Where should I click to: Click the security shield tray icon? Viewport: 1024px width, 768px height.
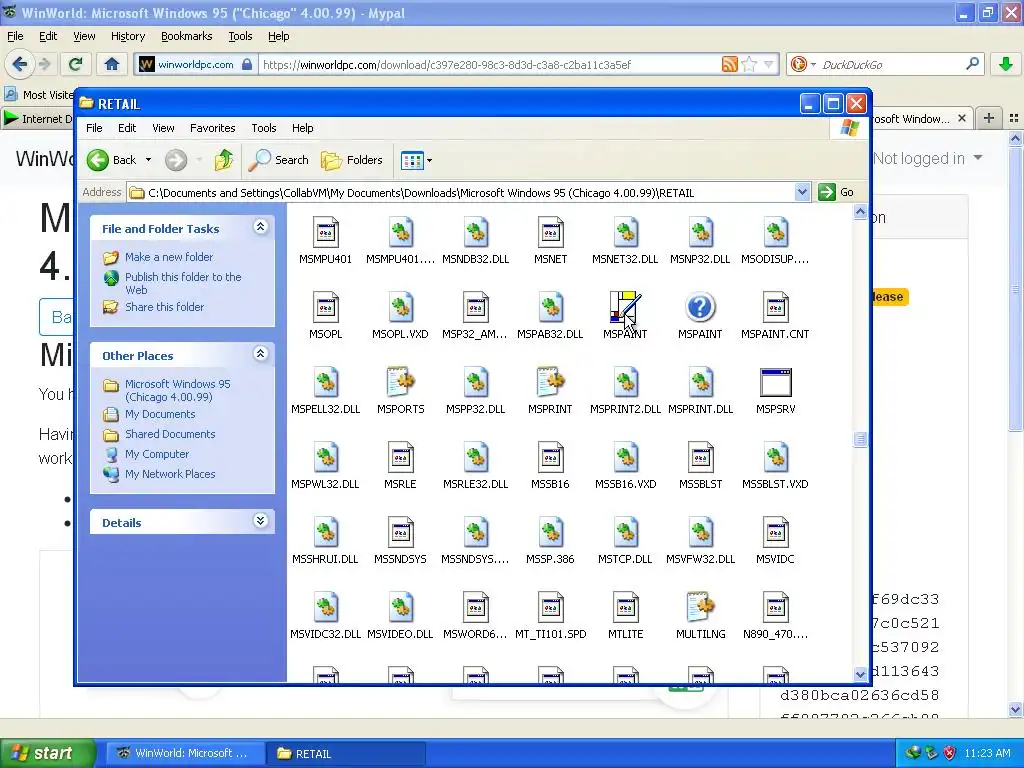(949, 753)
